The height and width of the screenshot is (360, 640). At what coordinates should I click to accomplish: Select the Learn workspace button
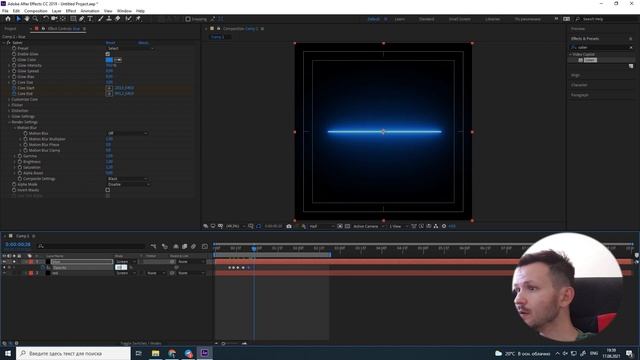click(400, 19)
